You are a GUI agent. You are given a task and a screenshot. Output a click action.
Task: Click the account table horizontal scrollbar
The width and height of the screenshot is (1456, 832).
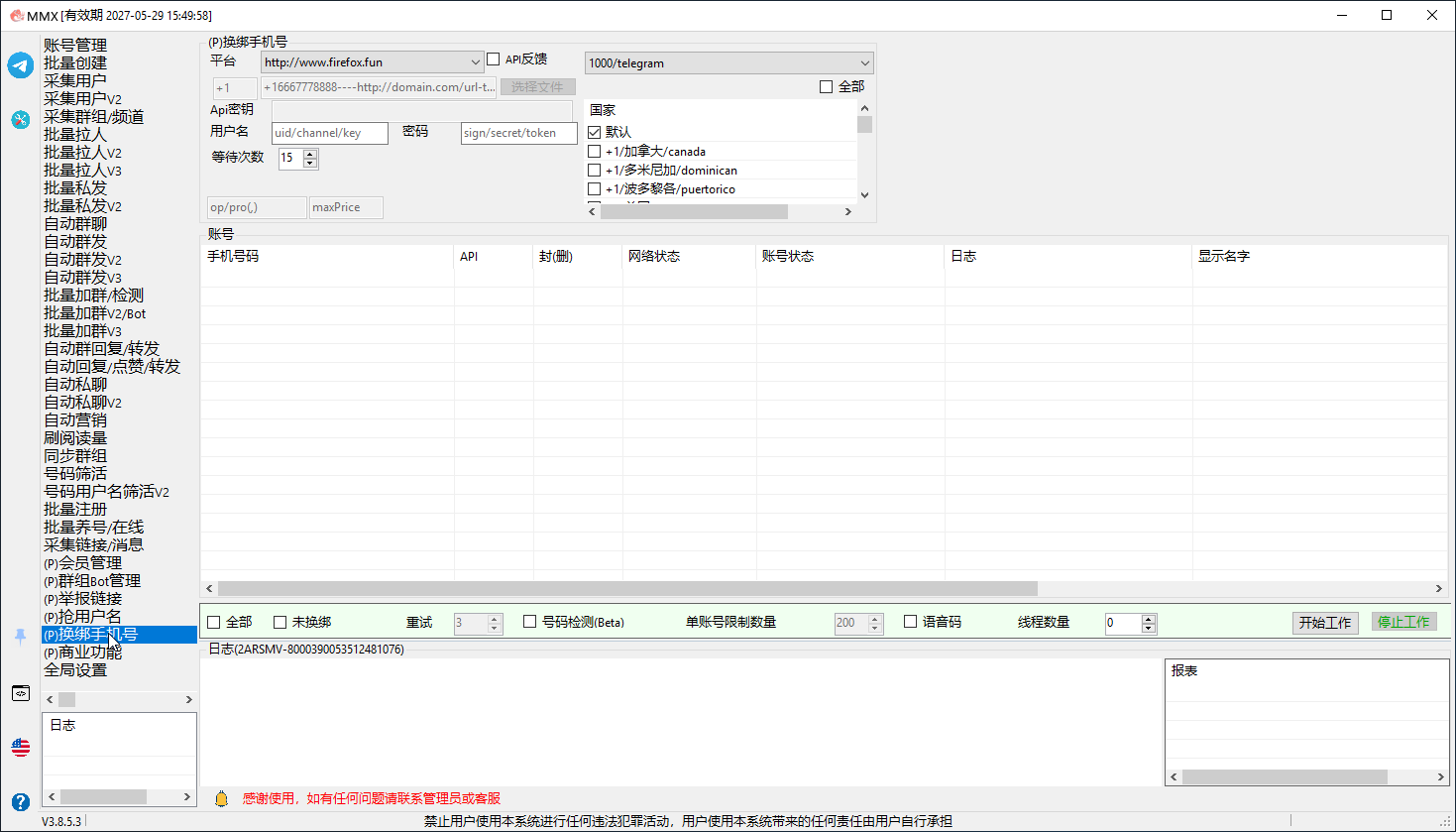tap(627, 588)
